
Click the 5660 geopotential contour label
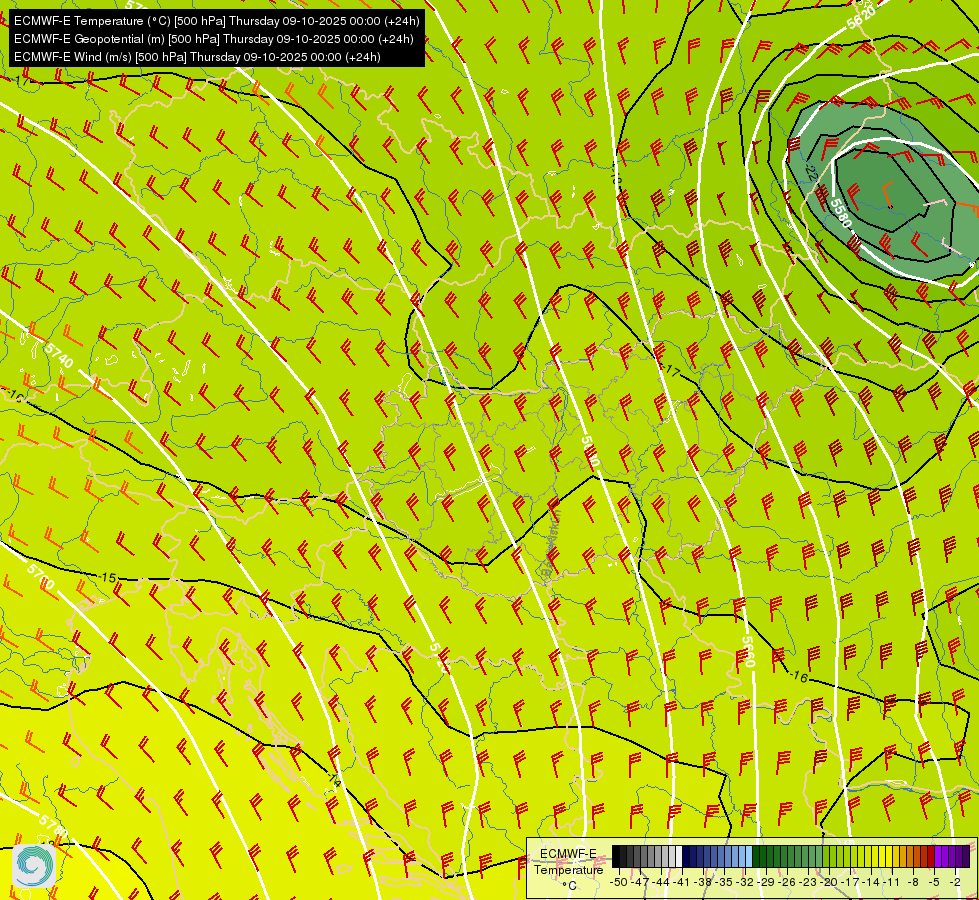[x=749, y=651]
